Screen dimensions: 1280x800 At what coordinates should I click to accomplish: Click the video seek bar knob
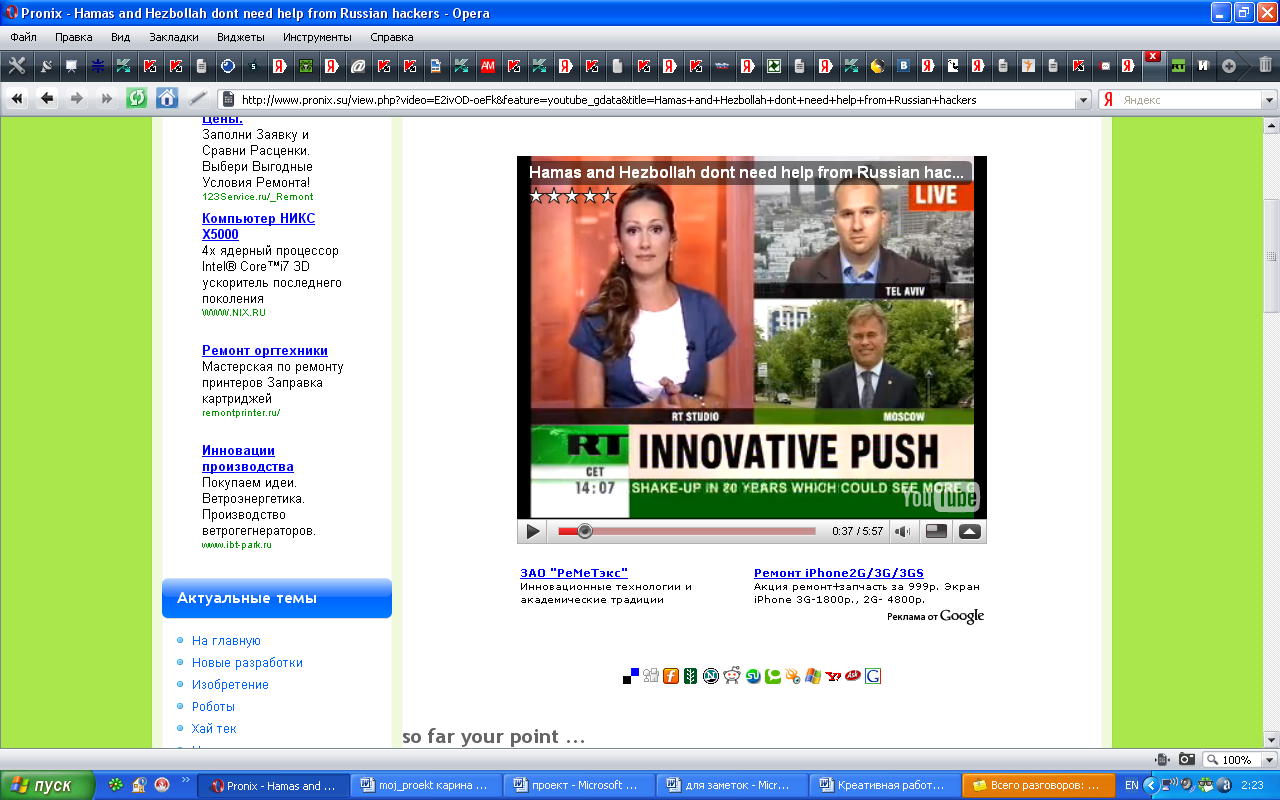585,531
